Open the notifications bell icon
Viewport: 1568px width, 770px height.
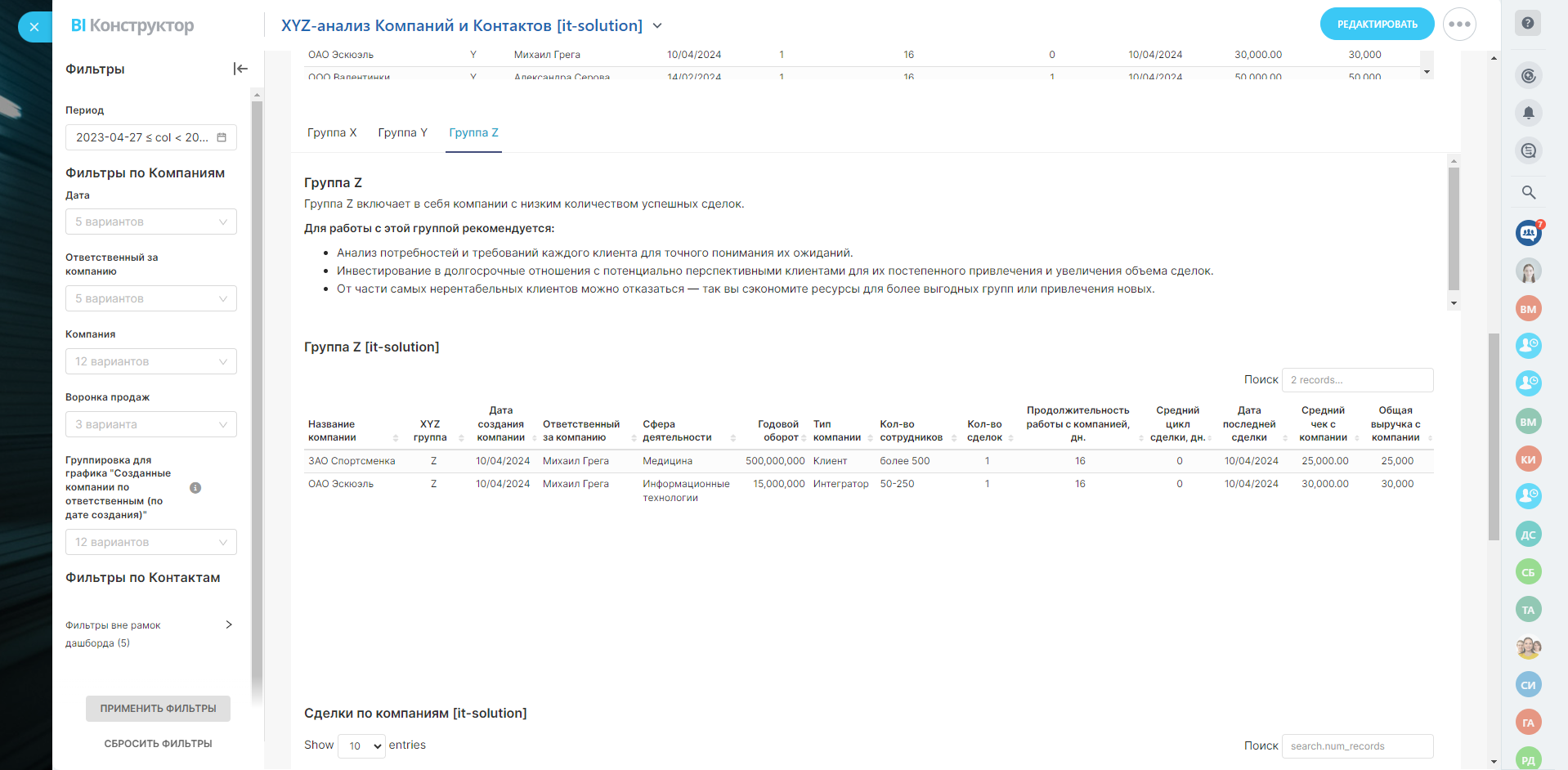tap(1528, 113)
